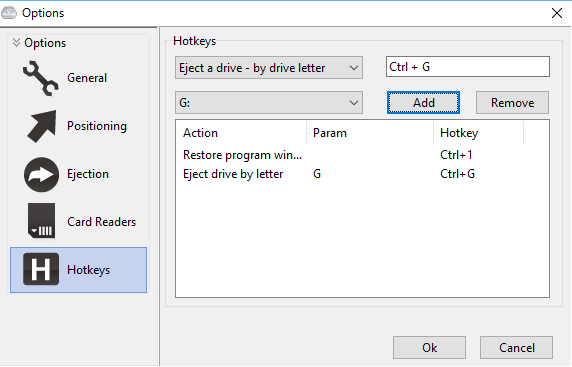Click the Hotkeys H icon

(41, 269)
